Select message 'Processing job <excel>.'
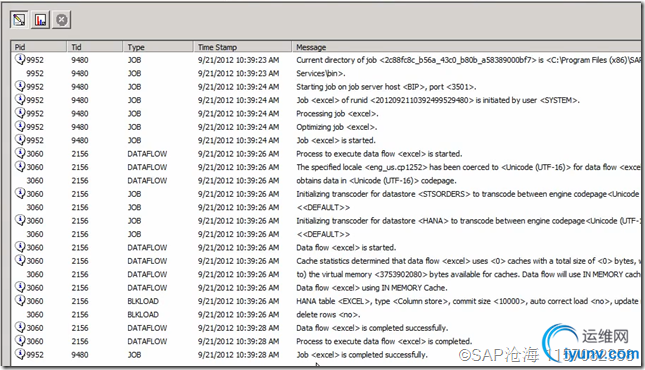645x370 pixels. (x=337, y=114)
